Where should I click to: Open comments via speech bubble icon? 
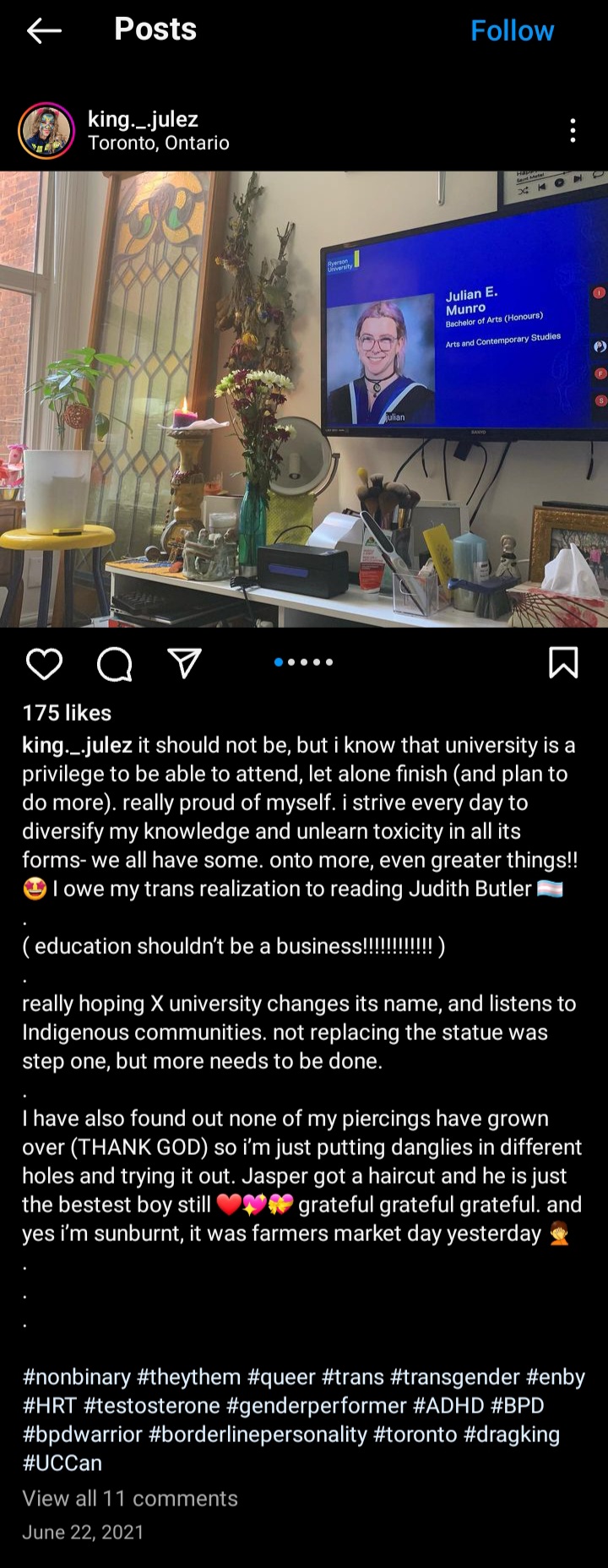click(114, 664)
